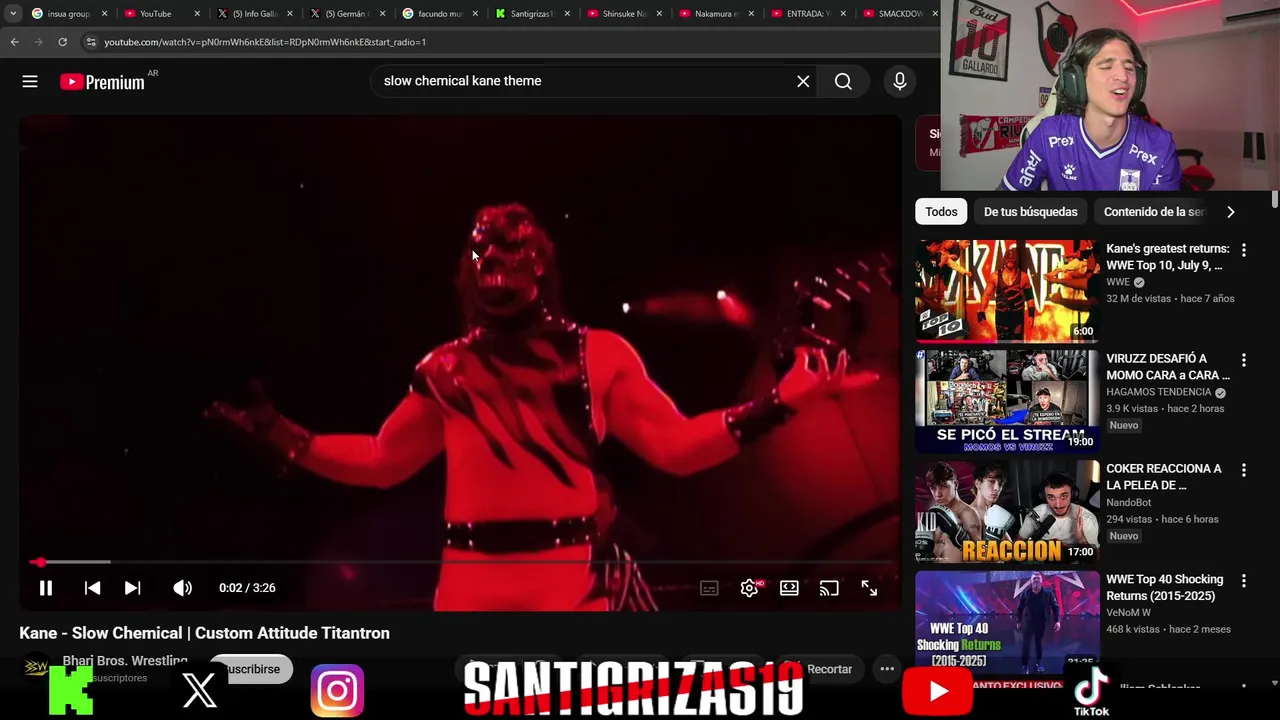The width and height of the screenshot is (1280, 720).
Task: Show more filter chips with arrow
Action: click(1230, 212)
